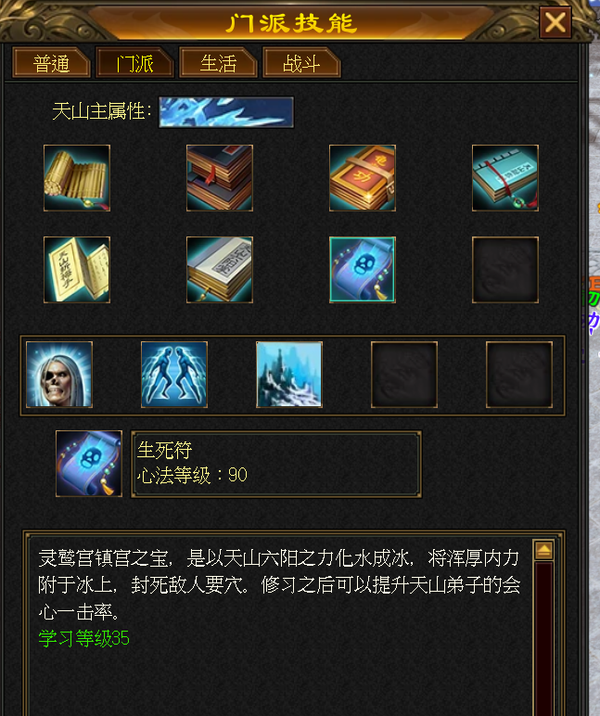The image size is (600, 716).
Task: Click the white-covered book skill icon
Action: [220, 269]
